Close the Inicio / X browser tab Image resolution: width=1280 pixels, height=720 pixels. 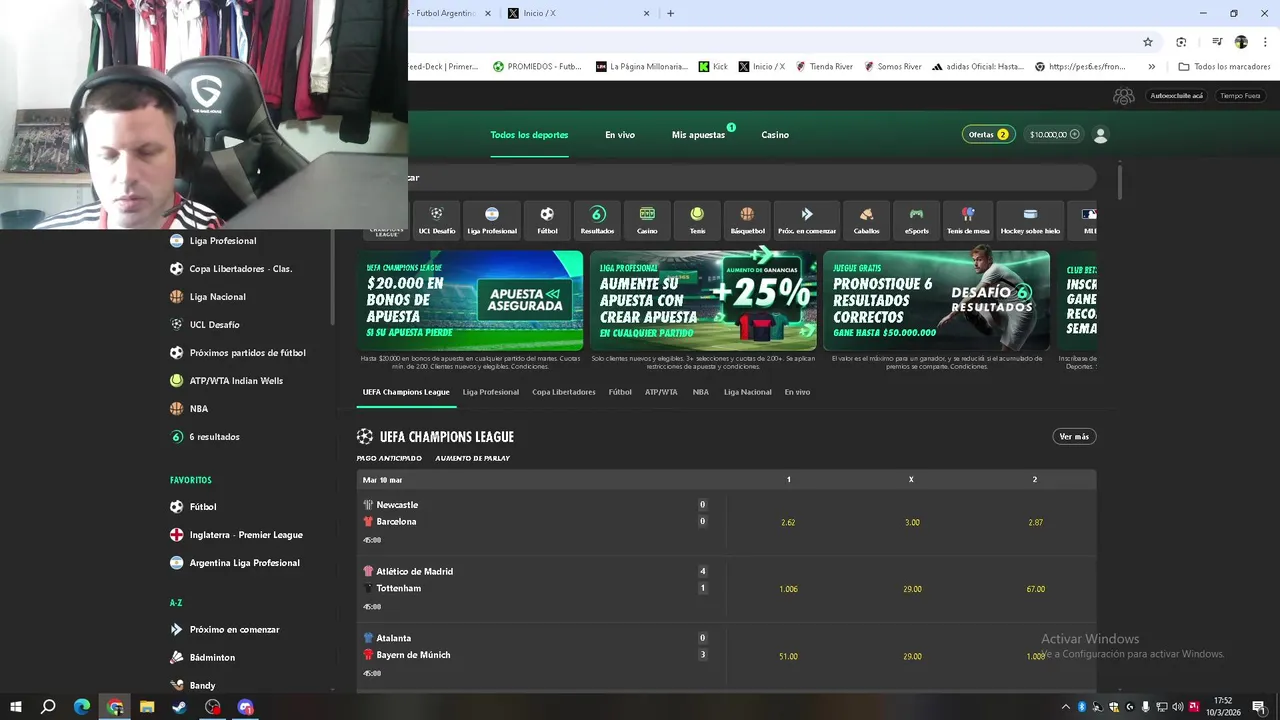tap(646, 13)
